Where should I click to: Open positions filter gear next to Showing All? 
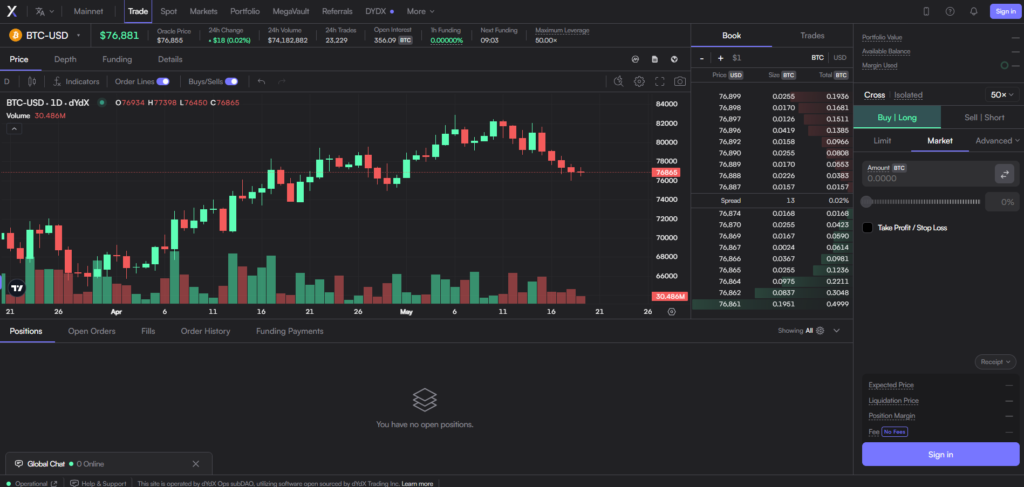820,331
